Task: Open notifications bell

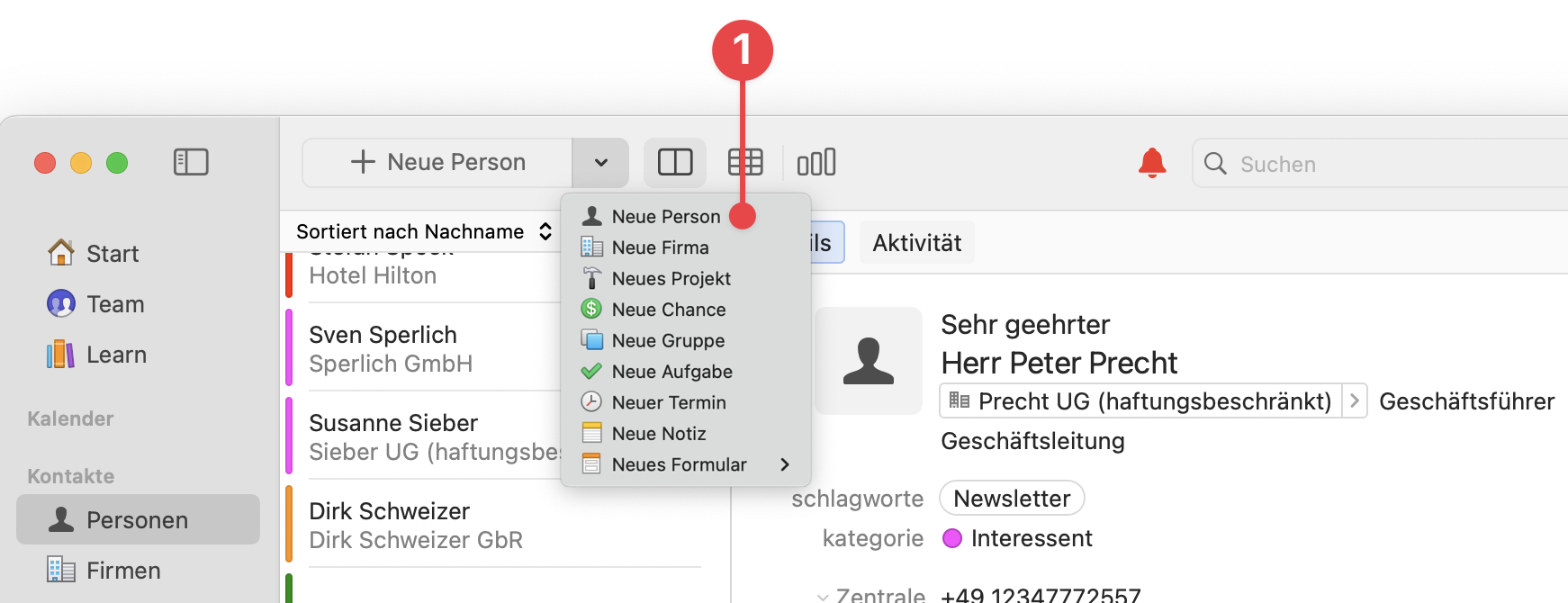Action: (1152, 163)
